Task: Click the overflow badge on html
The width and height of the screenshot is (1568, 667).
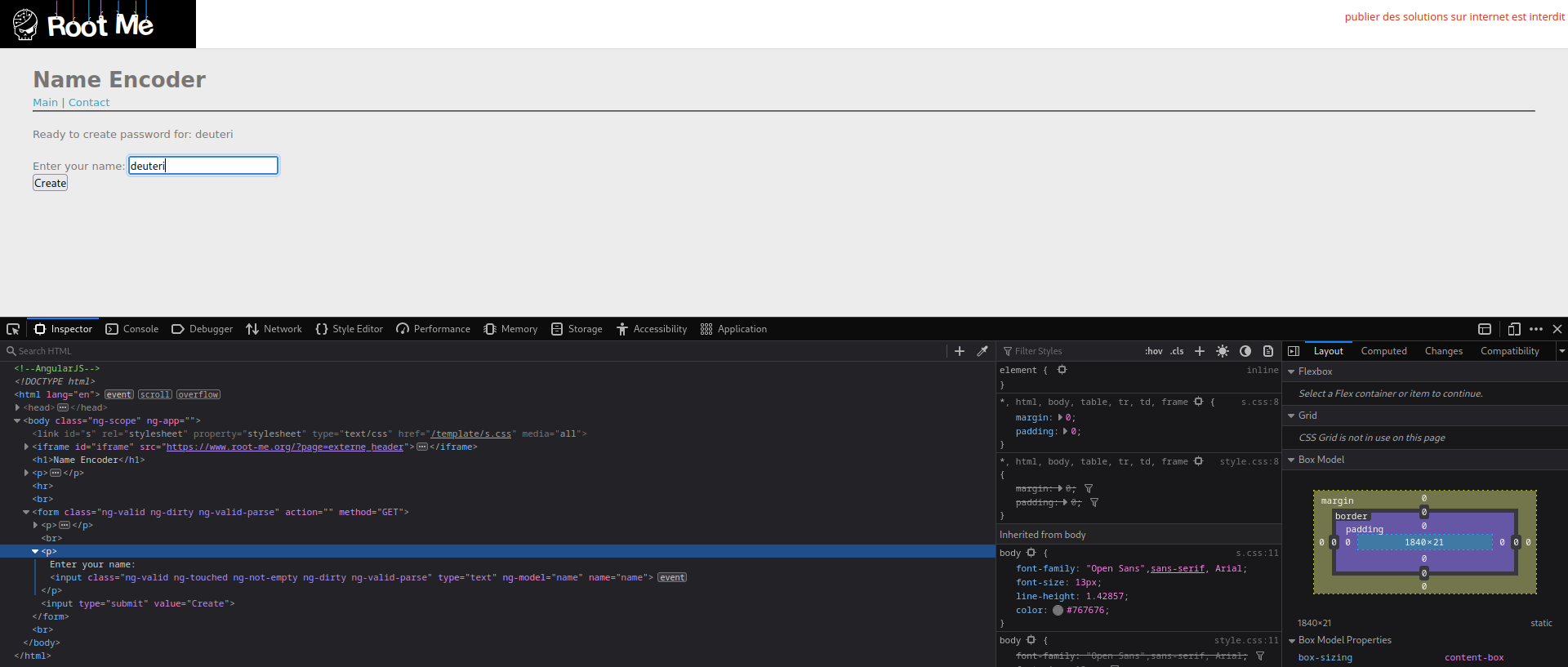Action: 198,394
